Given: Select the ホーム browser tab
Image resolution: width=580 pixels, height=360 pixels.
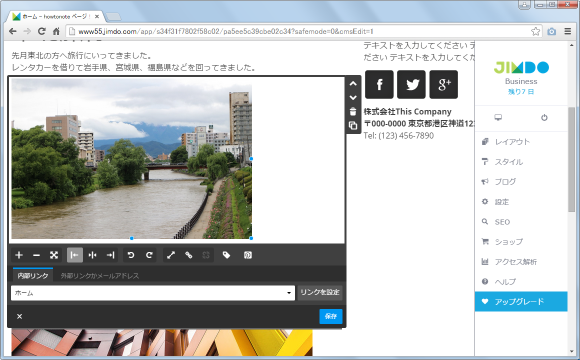Looking at the screenshot, I should click(x=55, y=17).
